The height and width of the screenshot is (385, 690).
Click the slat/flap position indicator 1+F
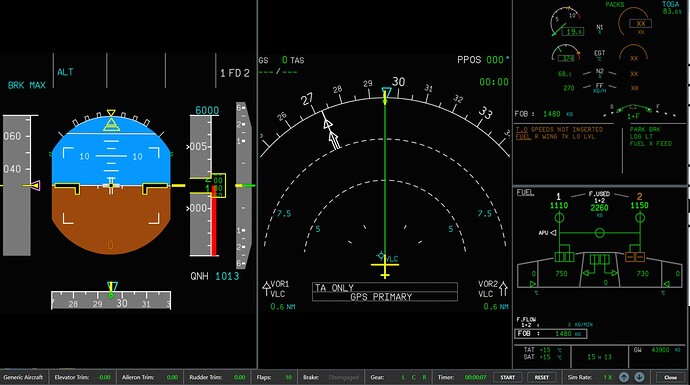pyautogui.click(x=633, y=112)
